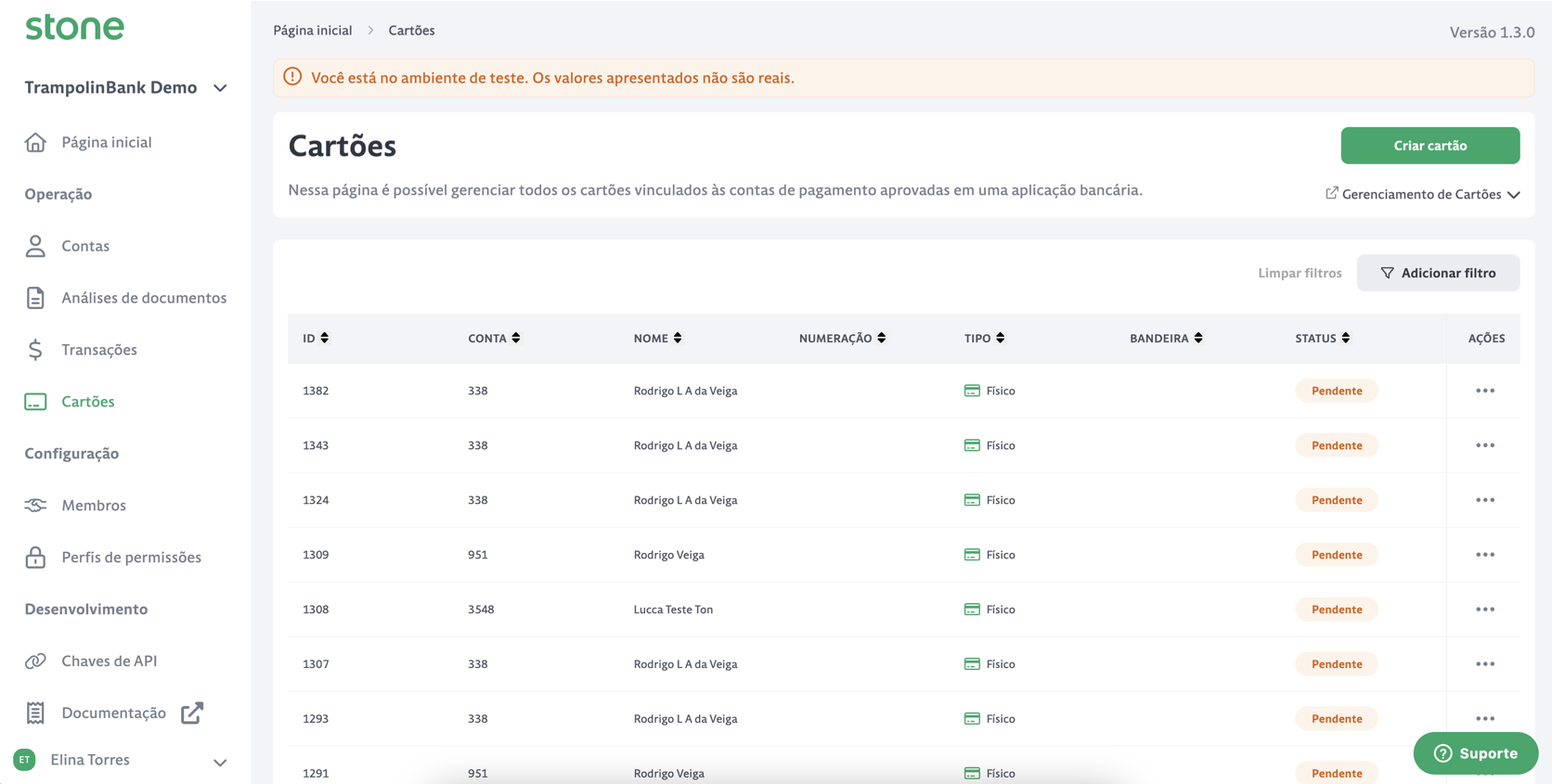Go to Página inicial in the sidebar
The image size is (1552, 784).
pyautogui.click(x=107, y=142)
